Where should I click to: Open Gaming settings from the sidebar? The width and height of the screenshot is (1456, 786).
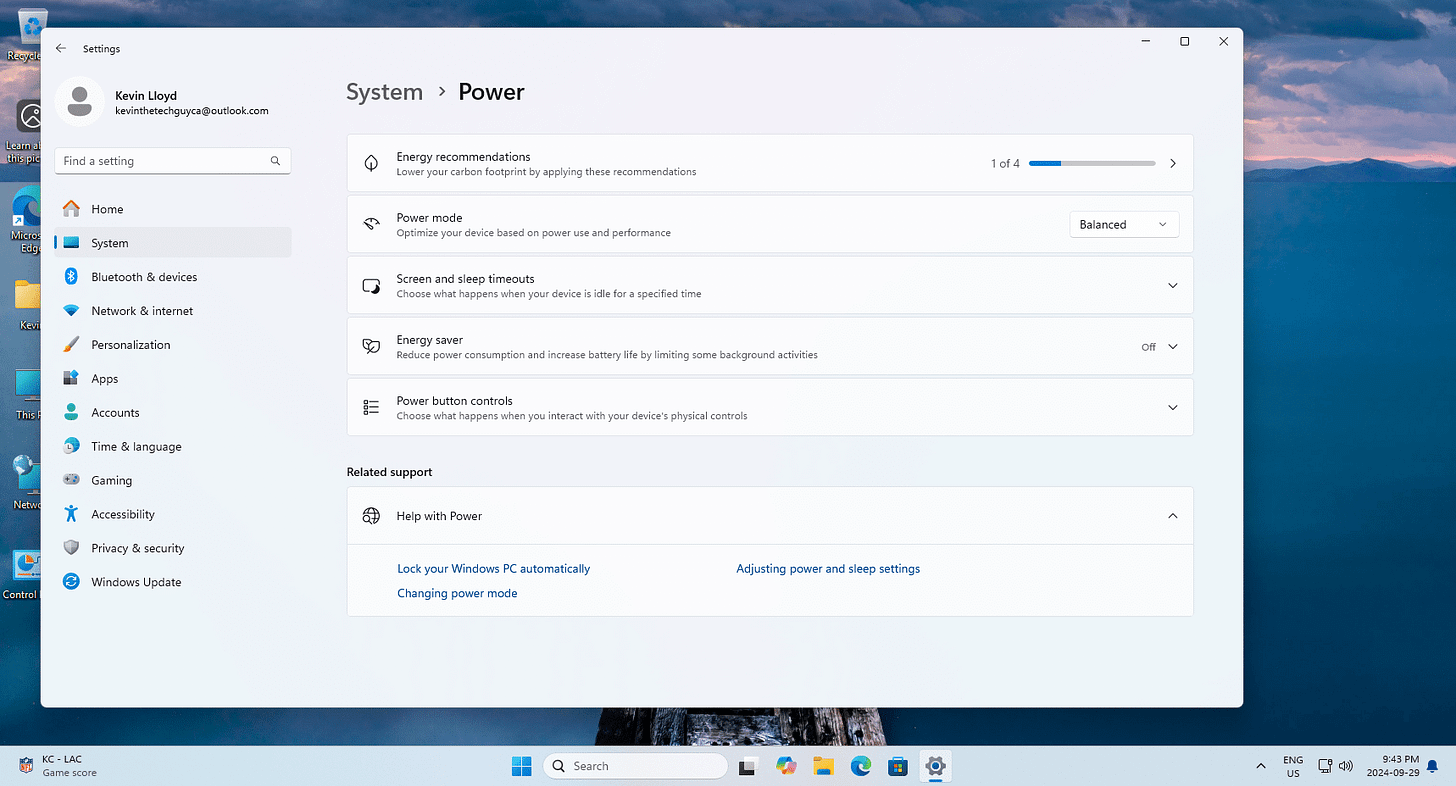pos(112,479)
